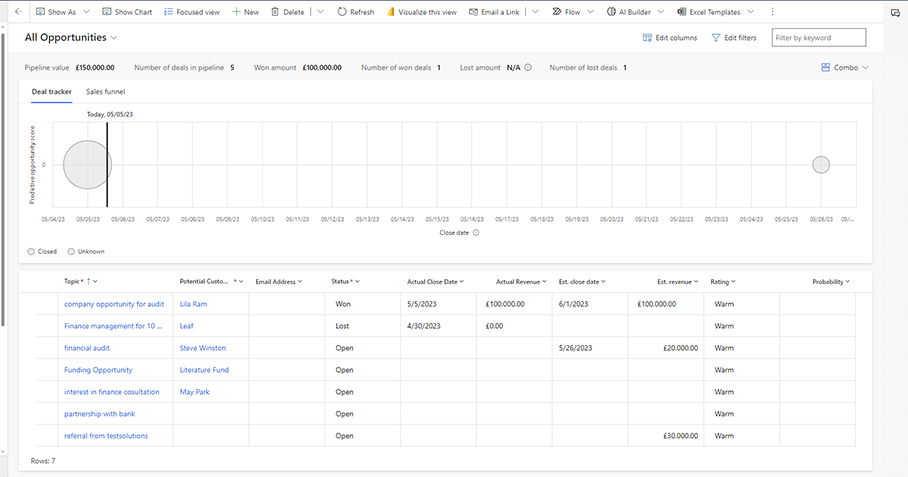Click the Unknown legend circle

click(x=71, y=251)
